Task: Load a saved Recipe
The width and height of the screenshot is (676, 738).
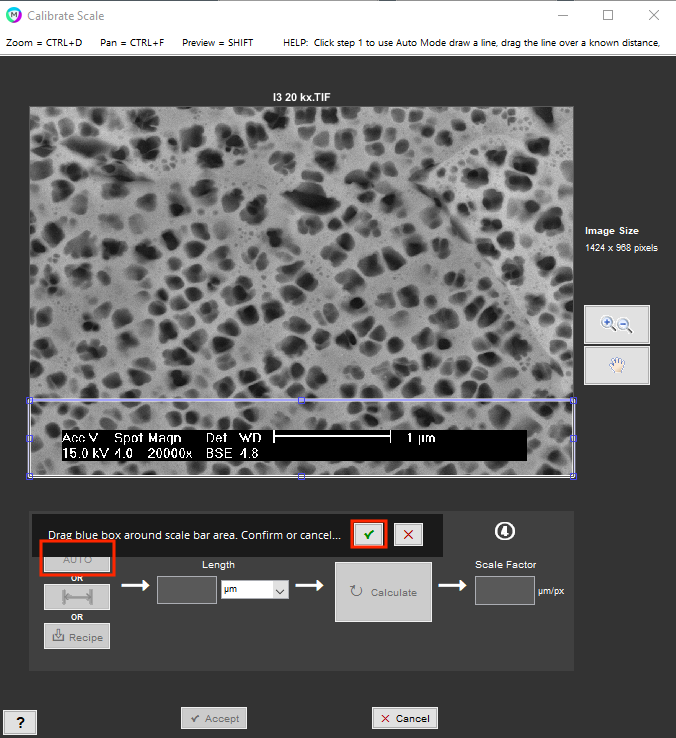Action: (77, 637)
